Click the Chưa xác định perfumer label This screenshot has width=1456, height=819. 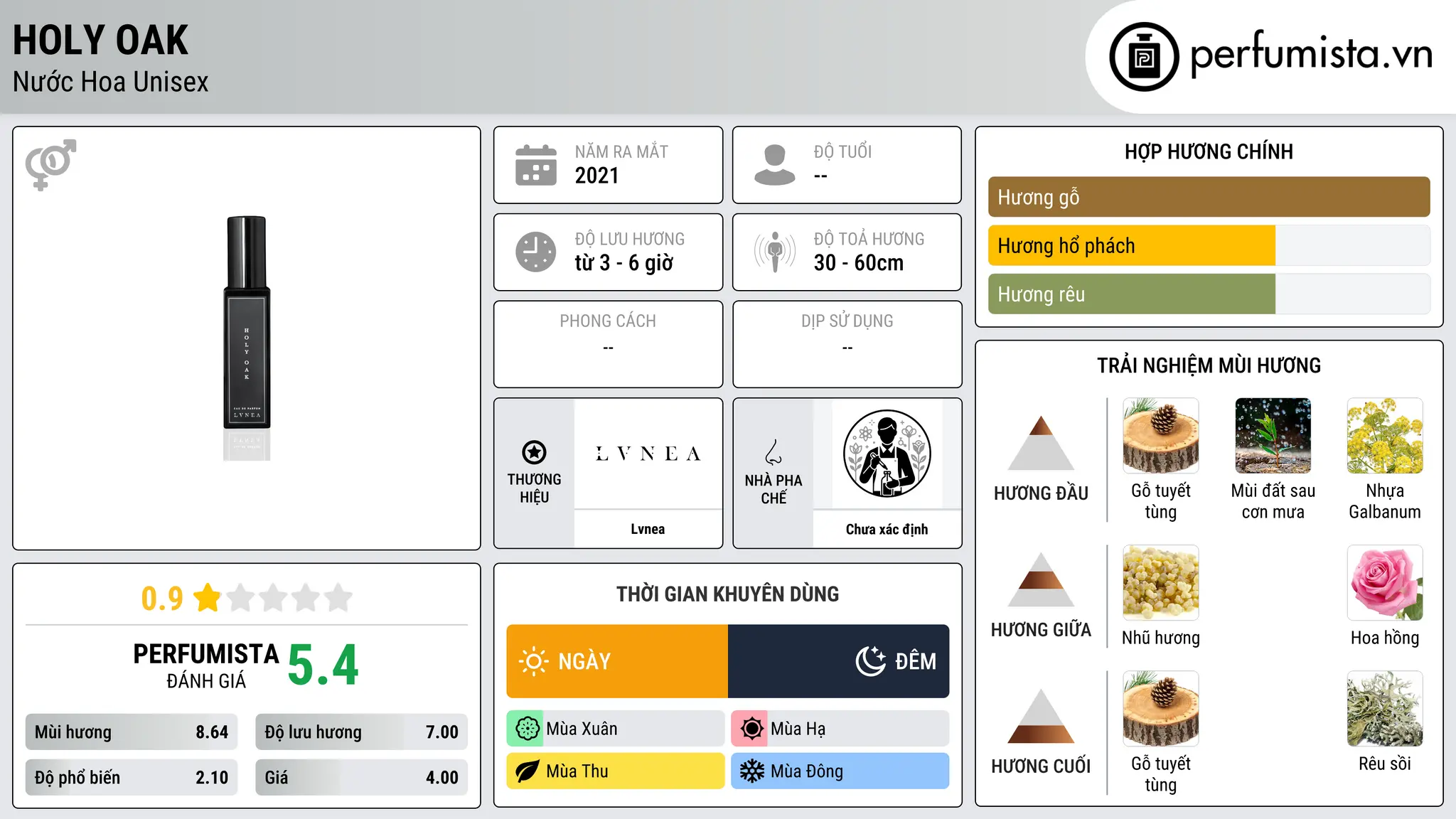(x=887, y=529)
